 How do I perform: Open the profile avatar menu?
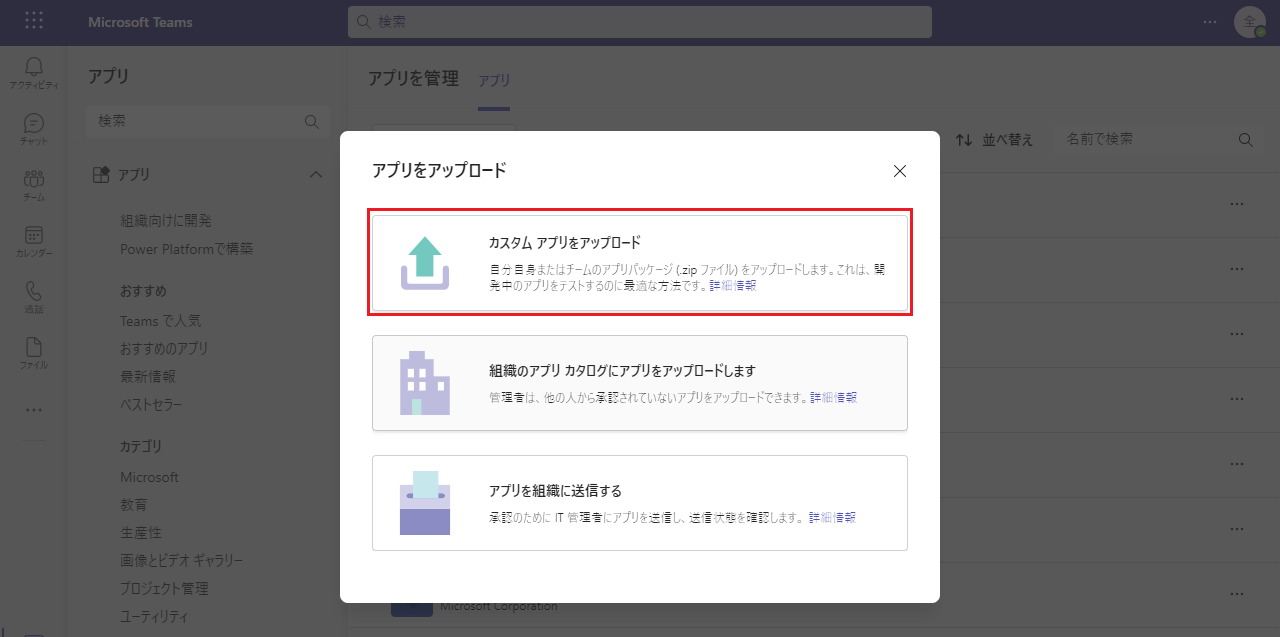1250,22
